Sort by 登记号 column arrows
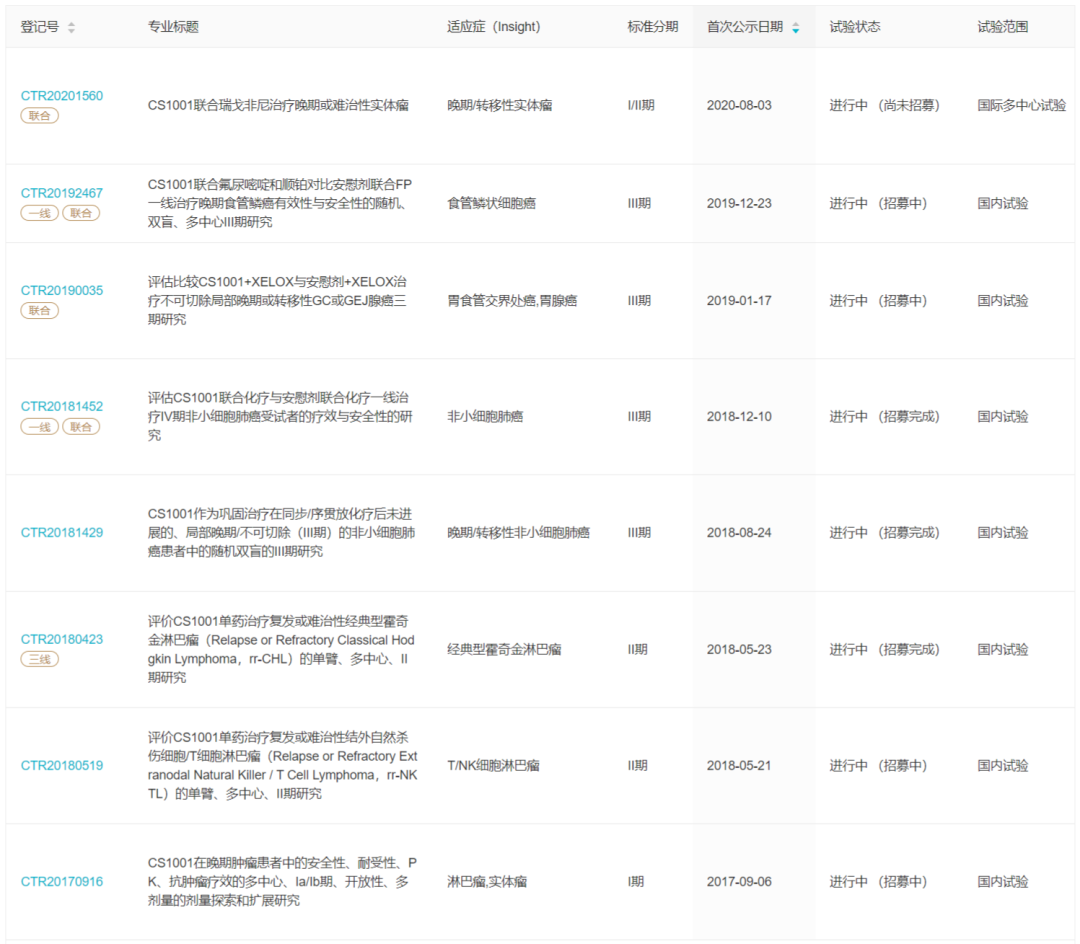The height and width of the screenshot is (944, 1080). click(71, 28)
